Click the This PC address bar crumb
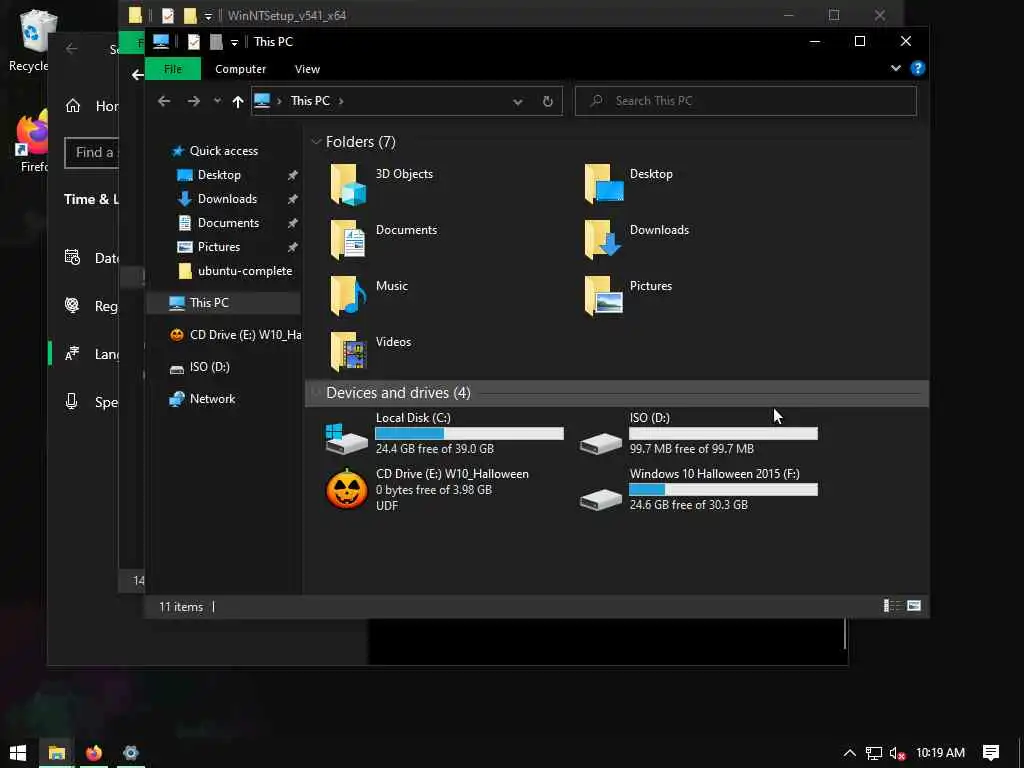 coord(310,101)
